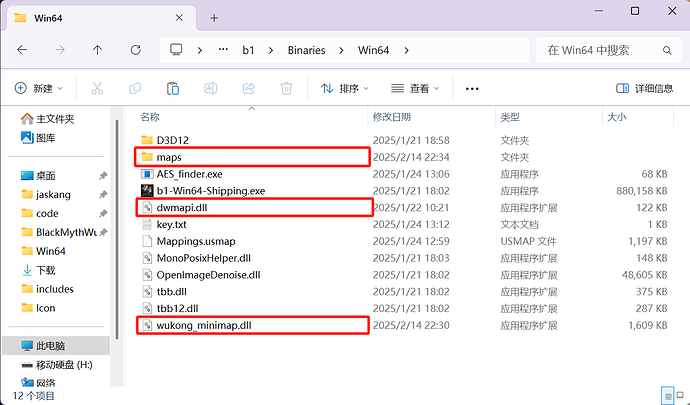
Task: Click the PC monitor icon in address bar
Action: point(176,50)
